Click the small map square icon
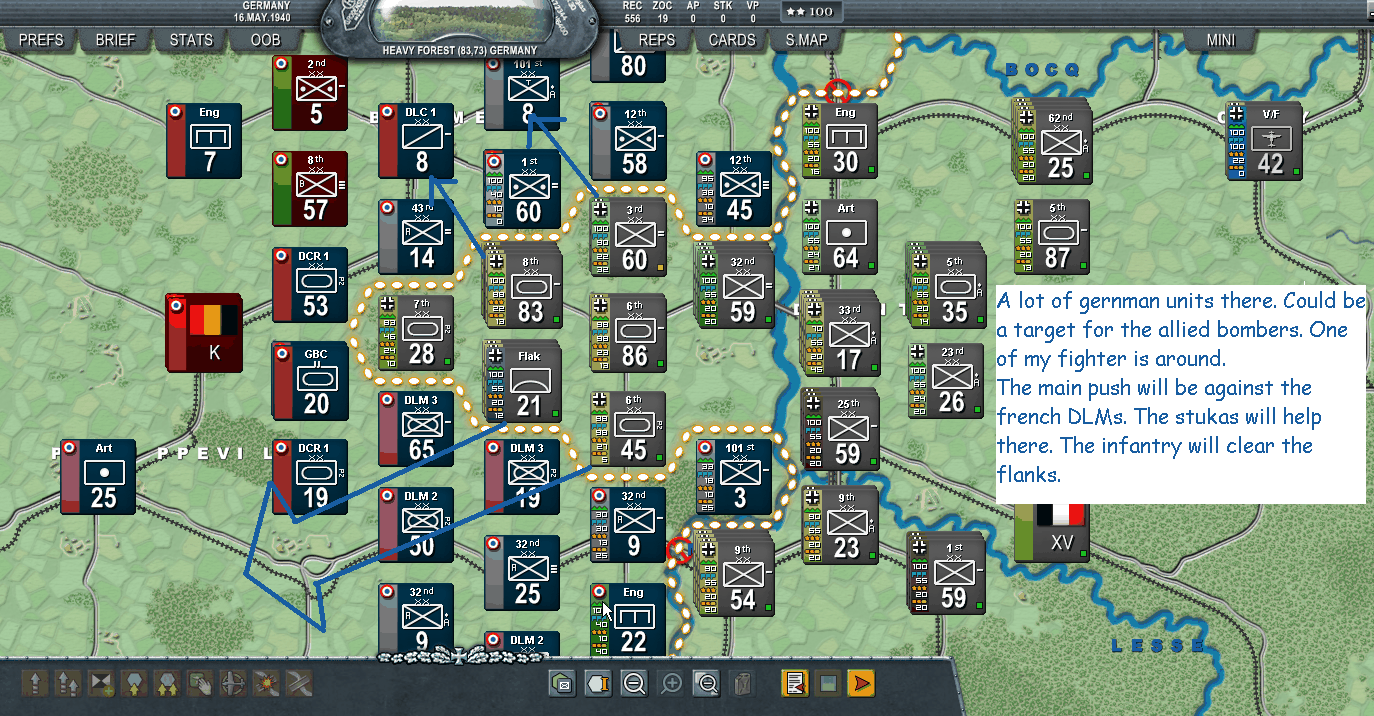 coord(828,684)
